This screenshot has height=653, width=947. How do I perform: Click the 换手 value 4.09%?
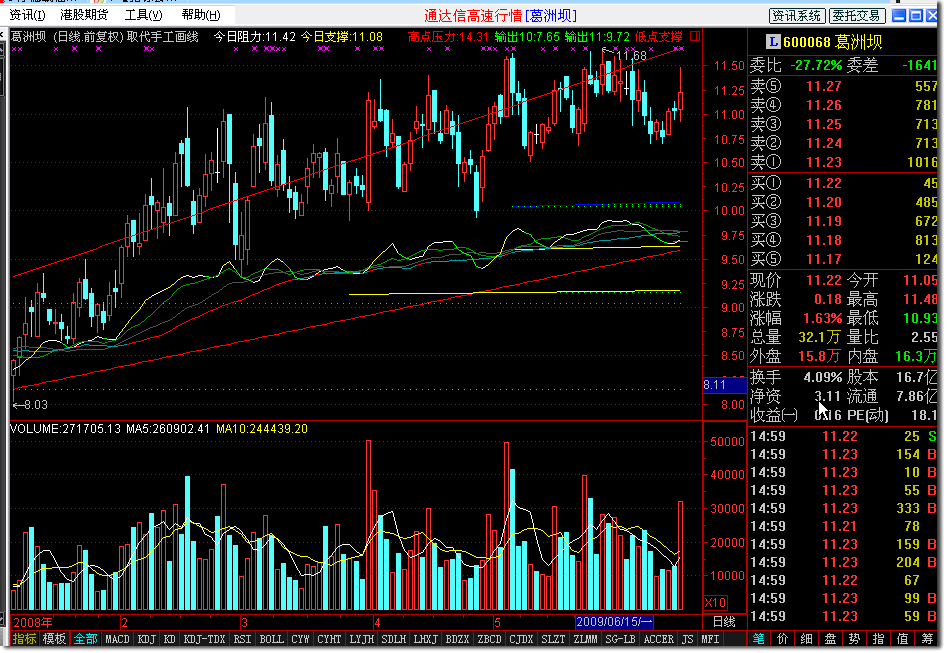pyautogui.click(x=823, y=378)
